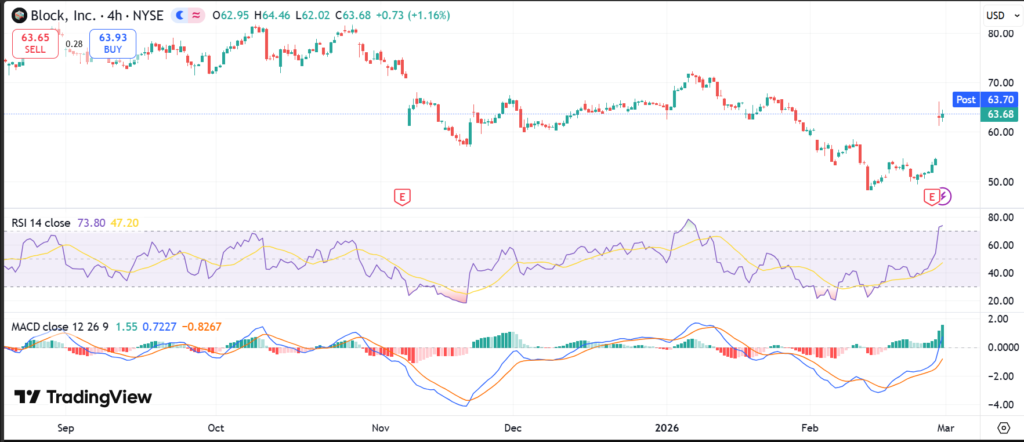Click the 0.28 spread value

74,44
